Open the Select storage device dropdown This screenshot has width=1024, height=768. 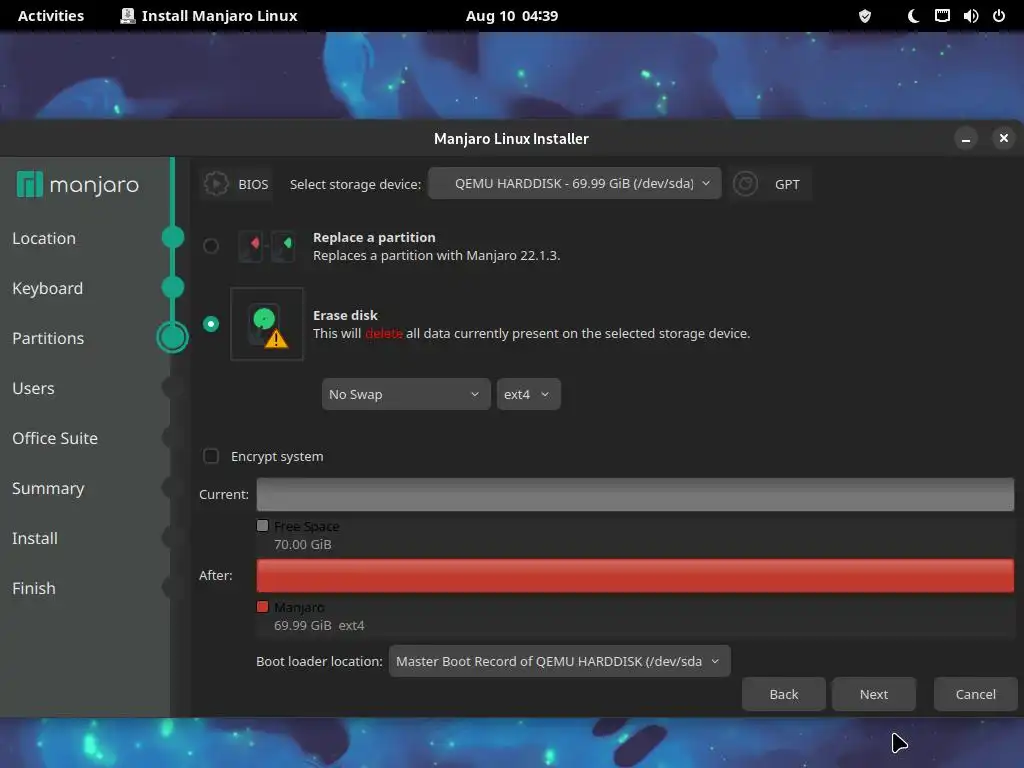click(x=575, y=184)
